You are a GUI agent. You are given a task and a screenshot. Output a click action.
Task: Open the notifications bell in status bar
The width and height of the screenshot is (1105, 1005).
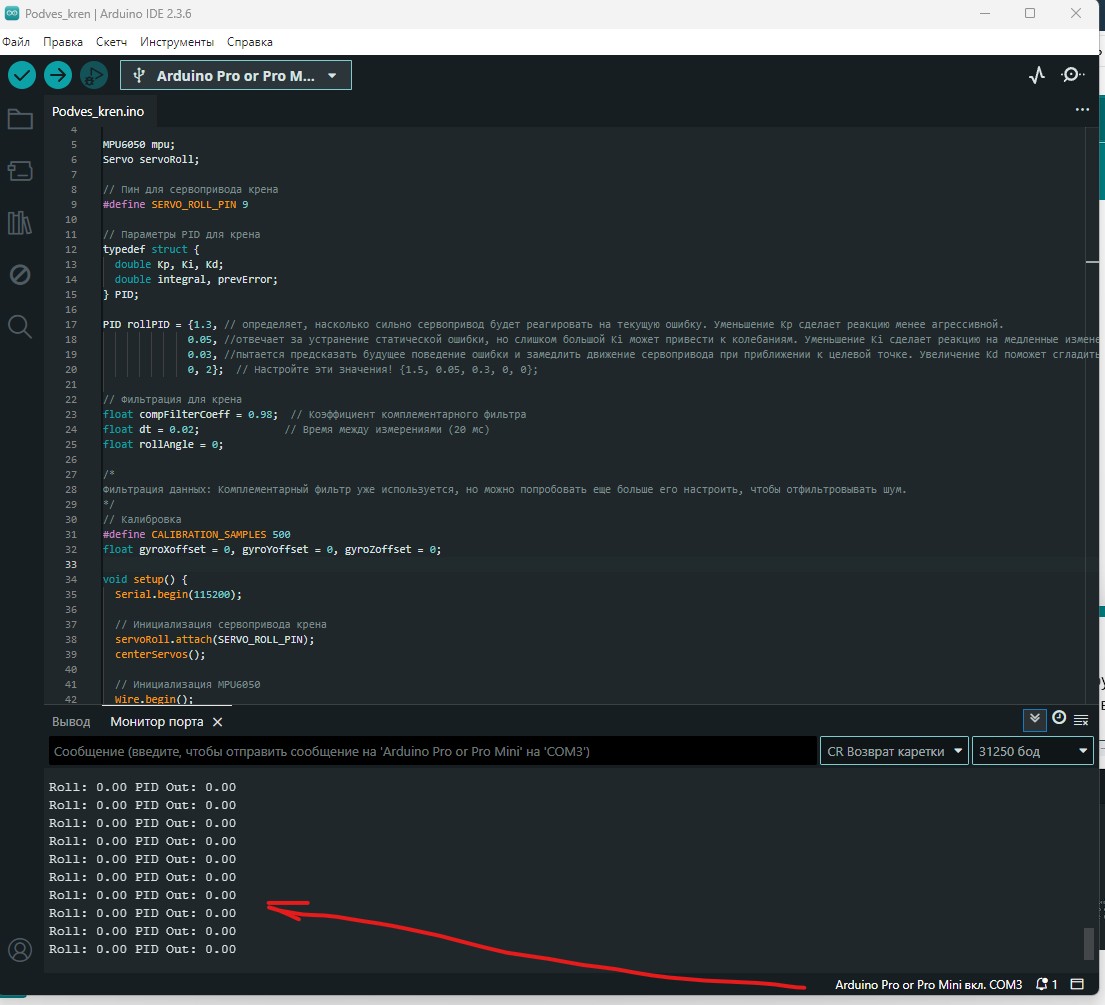pyautogui.click(x=1041, y=984)
